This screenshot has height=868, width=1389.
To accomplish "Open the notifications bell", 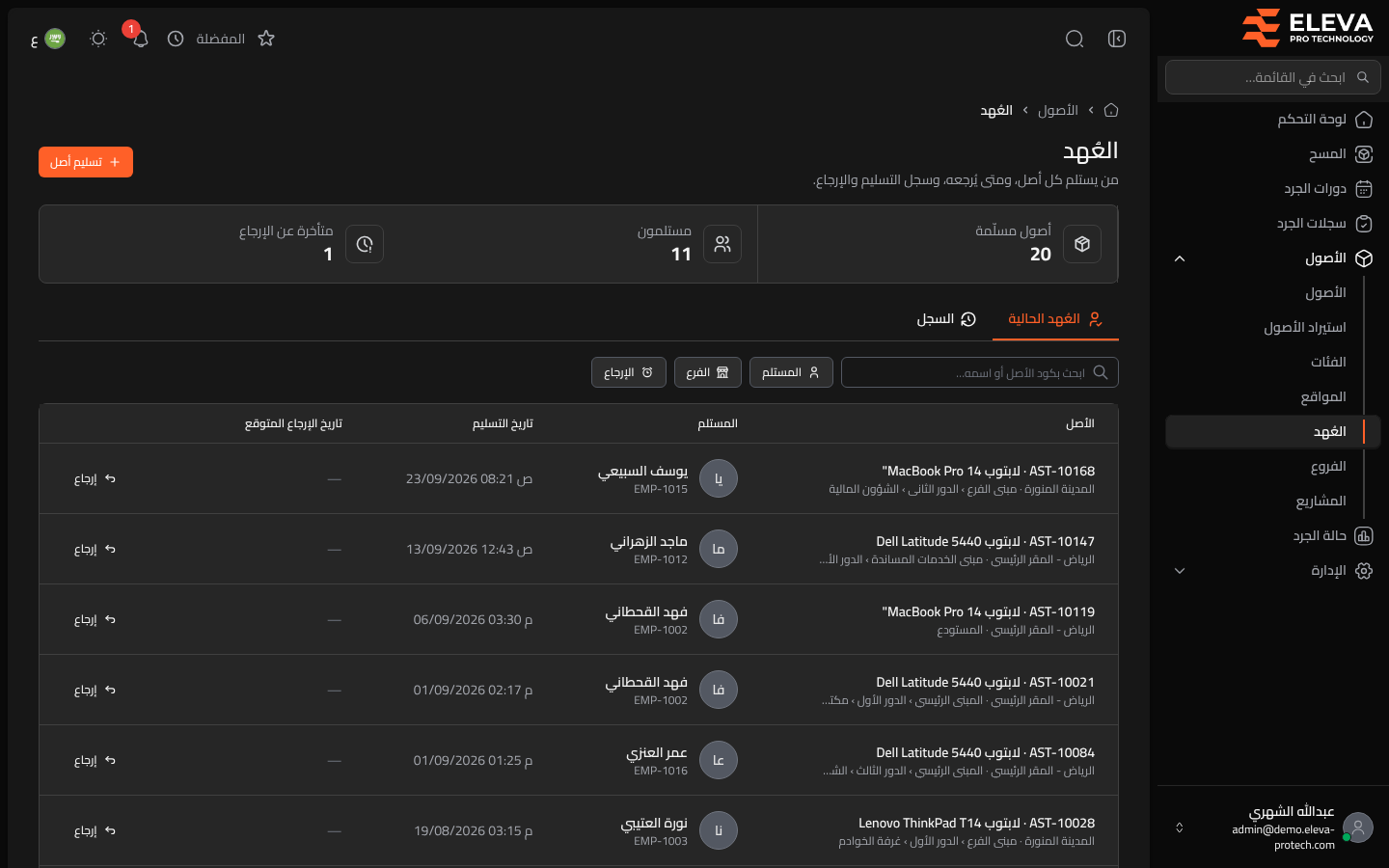I will coord(140,39).
